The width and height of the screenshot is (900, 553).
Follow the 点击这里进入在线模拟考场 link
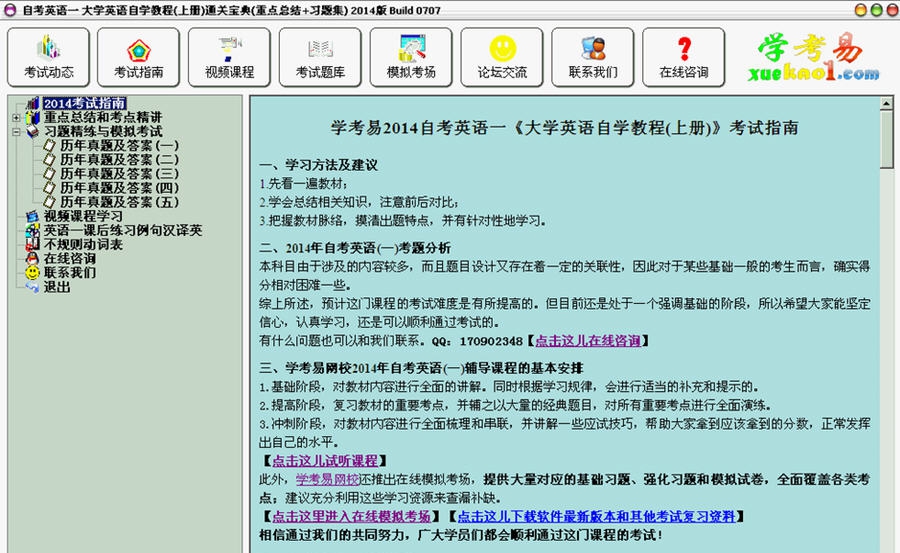coord(351,516)
